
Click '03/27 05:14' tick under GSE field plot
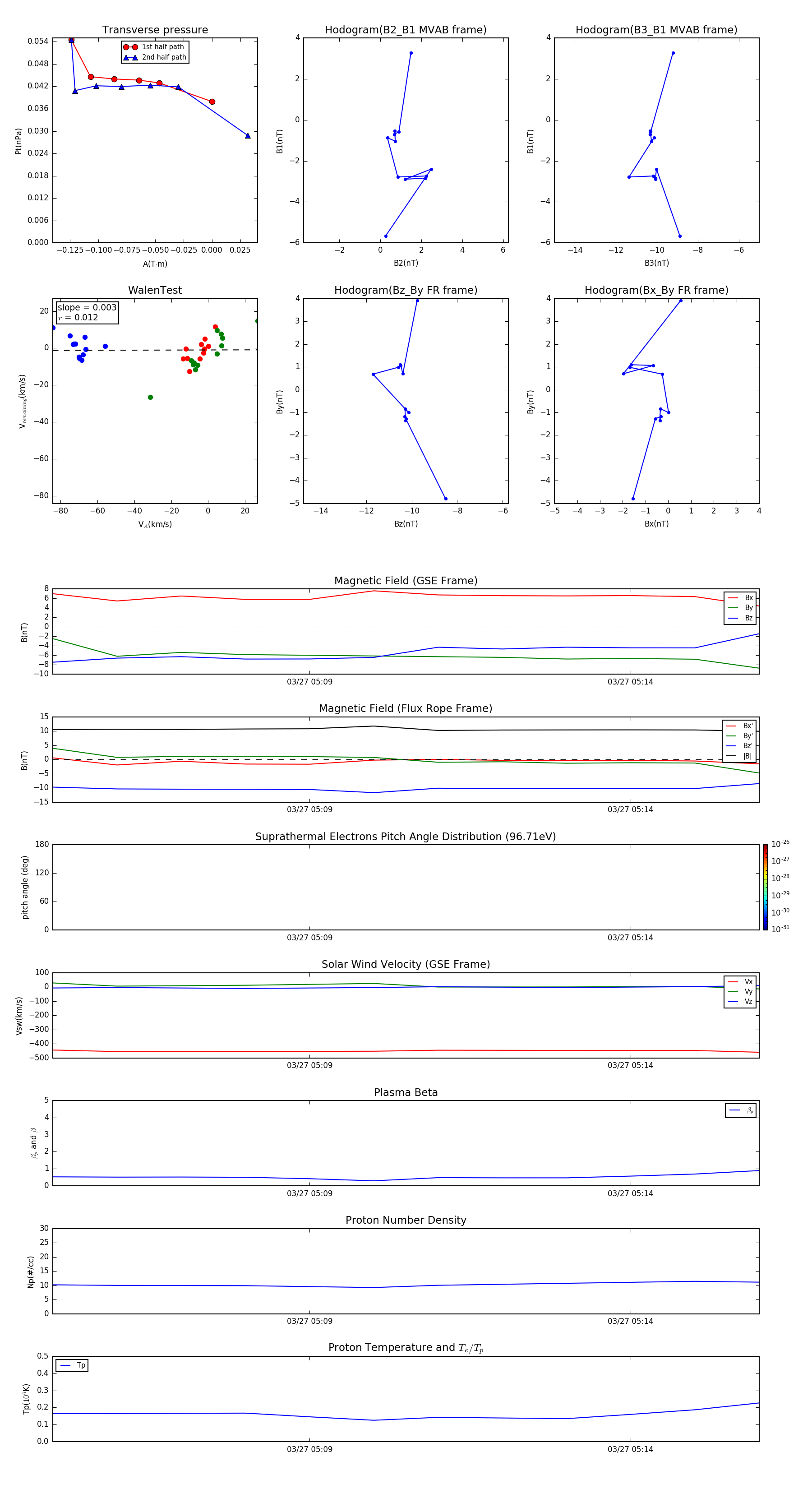pyautogui.click(x=631, y=682)
